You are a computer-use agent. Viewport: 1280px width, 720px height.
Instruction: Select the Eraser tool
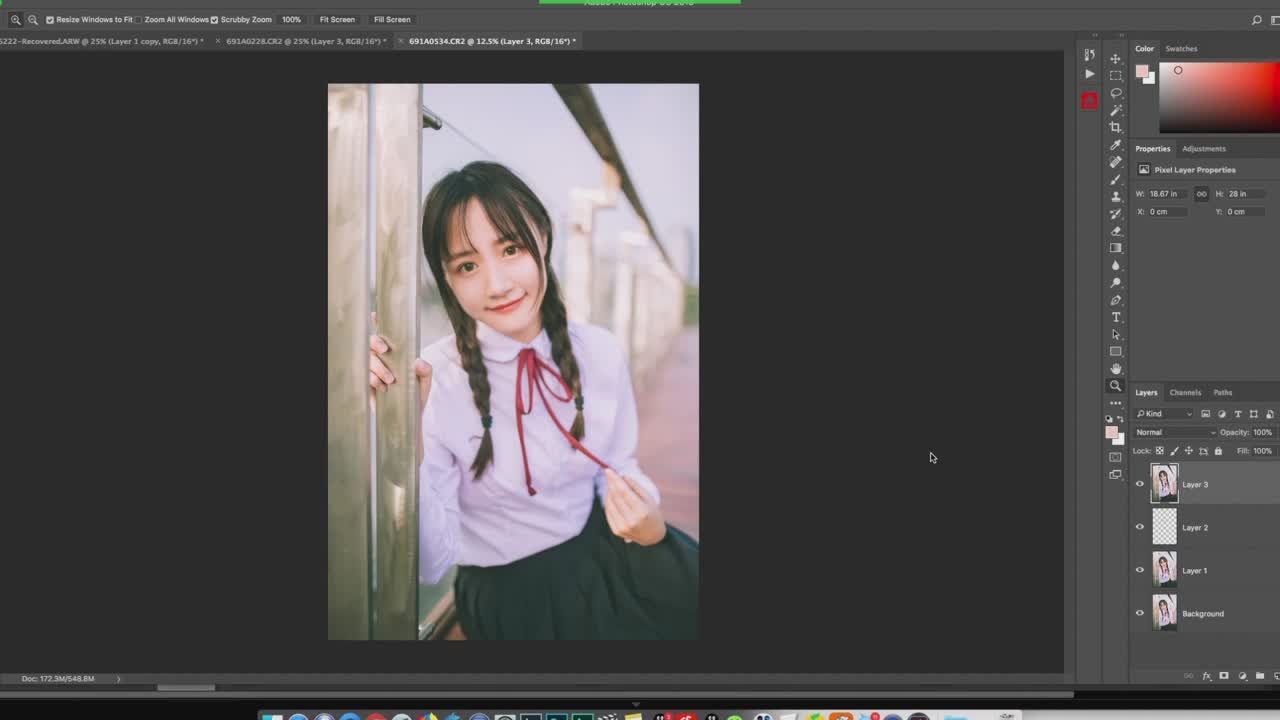click(x=1116, y=231)
